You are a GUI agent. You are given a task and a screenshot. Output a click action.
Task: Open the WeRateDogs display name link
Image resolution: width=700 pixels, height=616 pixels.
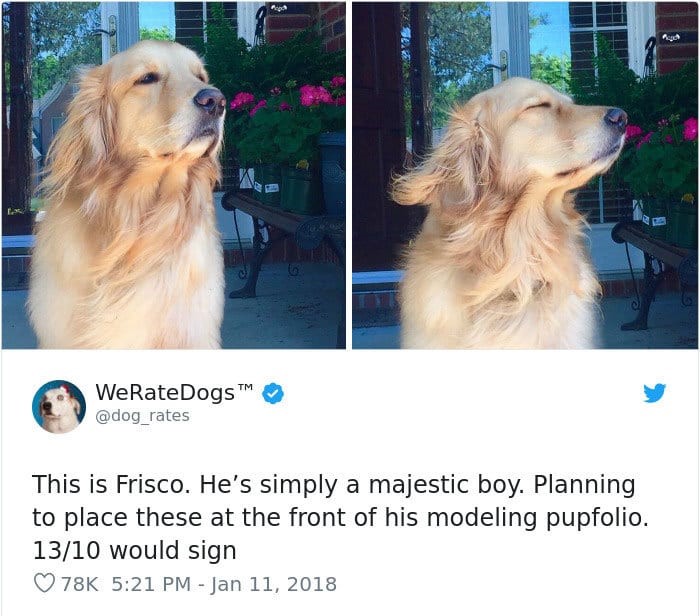coord(165,392)
